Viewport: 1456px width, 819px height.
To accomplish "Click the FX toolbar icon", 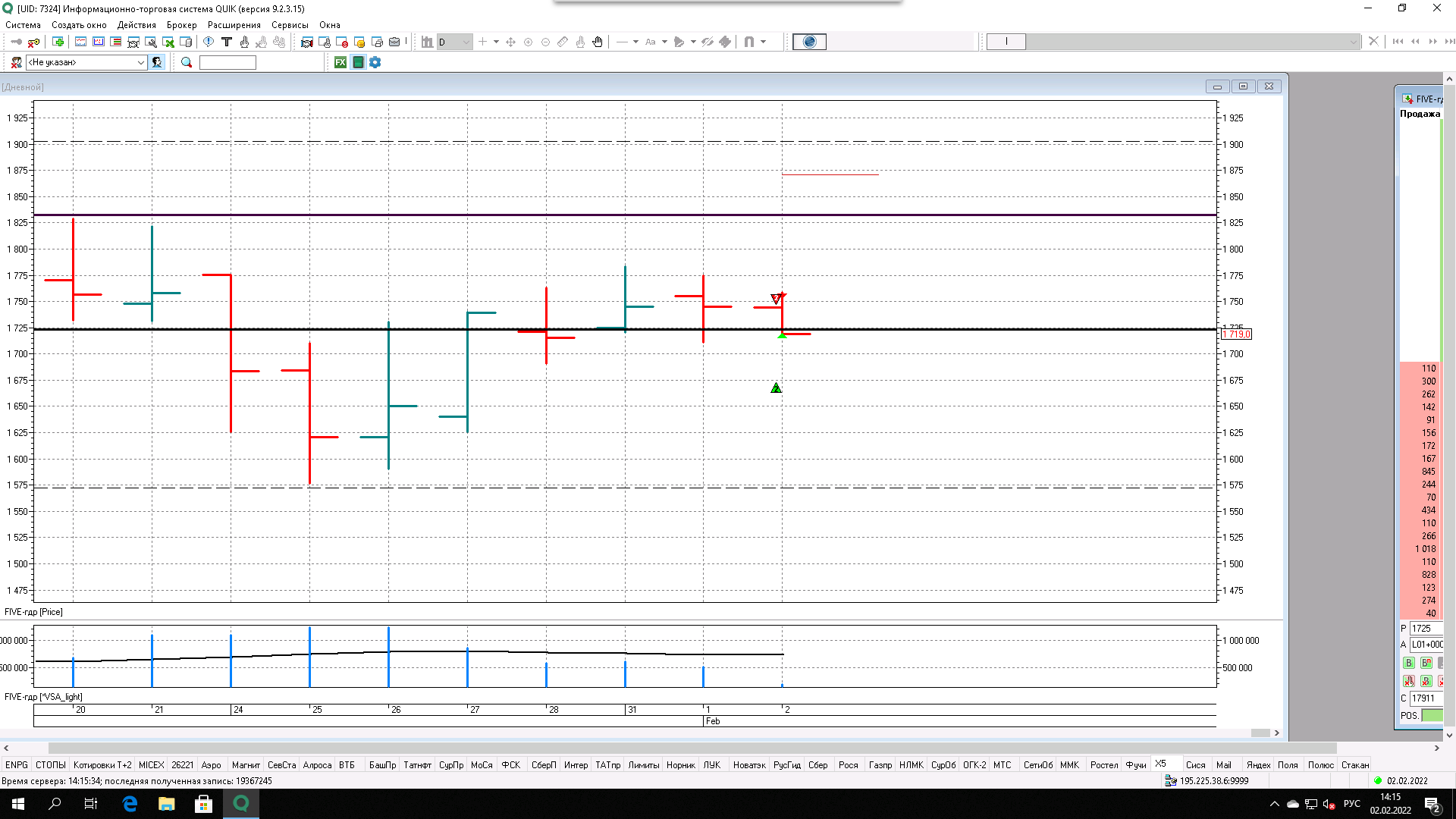I will click(x=340, y=62).
